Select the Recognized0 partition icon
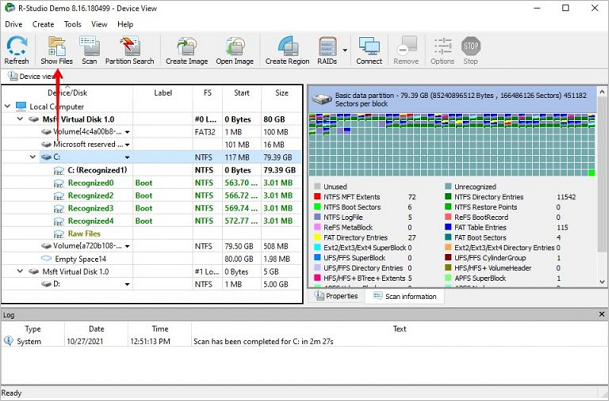The width and height of the screenshot is (609, 401). (59, 183)
